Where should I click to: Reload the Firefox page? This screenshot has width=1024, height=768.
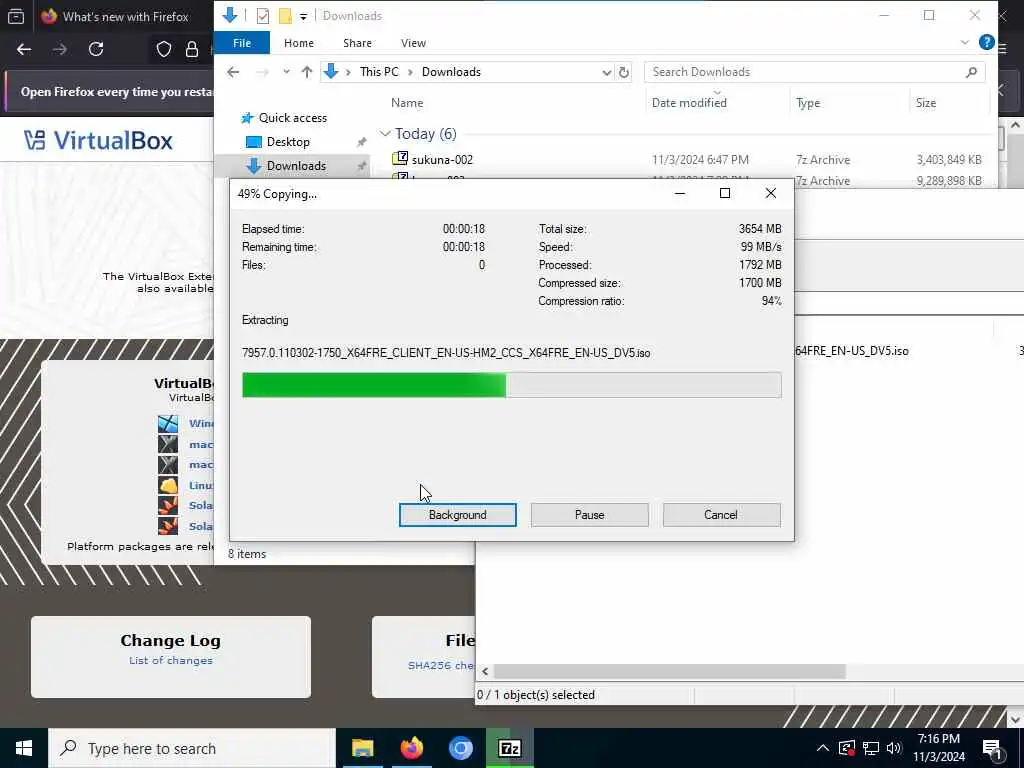coord(96,49)
